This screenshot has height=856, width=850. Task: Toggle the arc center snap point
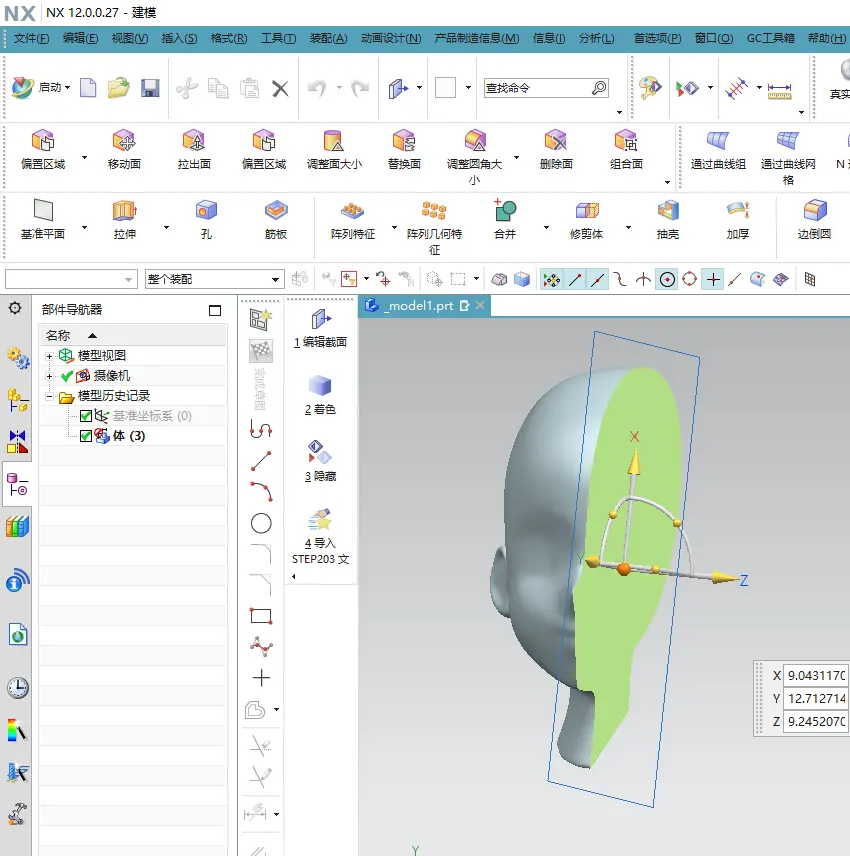(667, 280)
